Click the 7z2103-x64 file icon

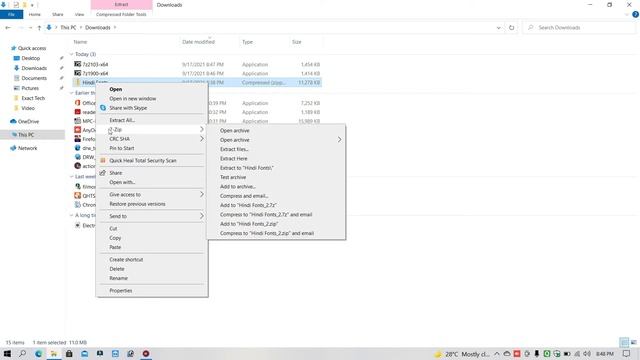tap(78, 64)
